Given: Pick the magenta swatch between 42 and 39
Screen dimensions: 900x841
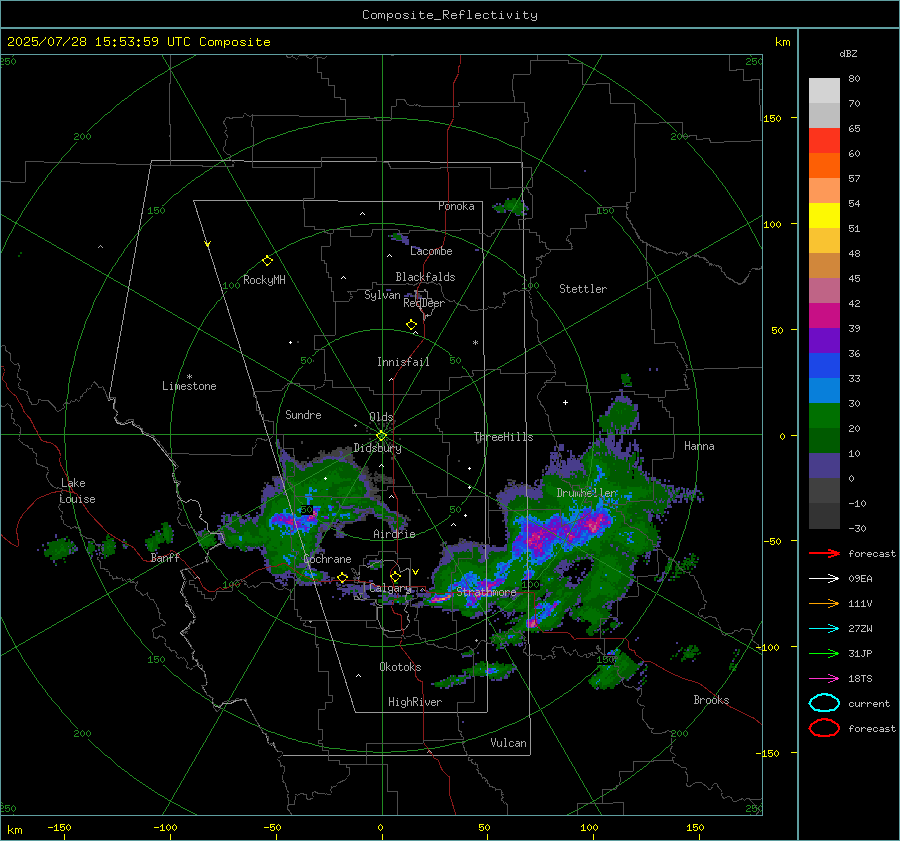Looking at the screenshot, I should point(824,316).
